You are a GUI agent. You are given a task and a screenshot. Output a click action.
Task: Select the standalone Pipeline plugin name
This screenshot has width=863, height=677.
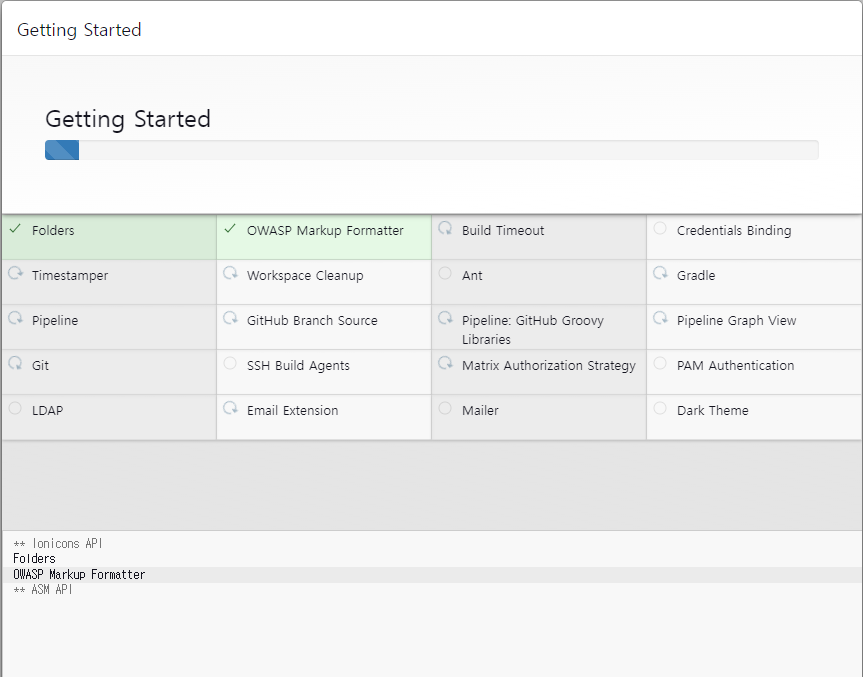55,321
